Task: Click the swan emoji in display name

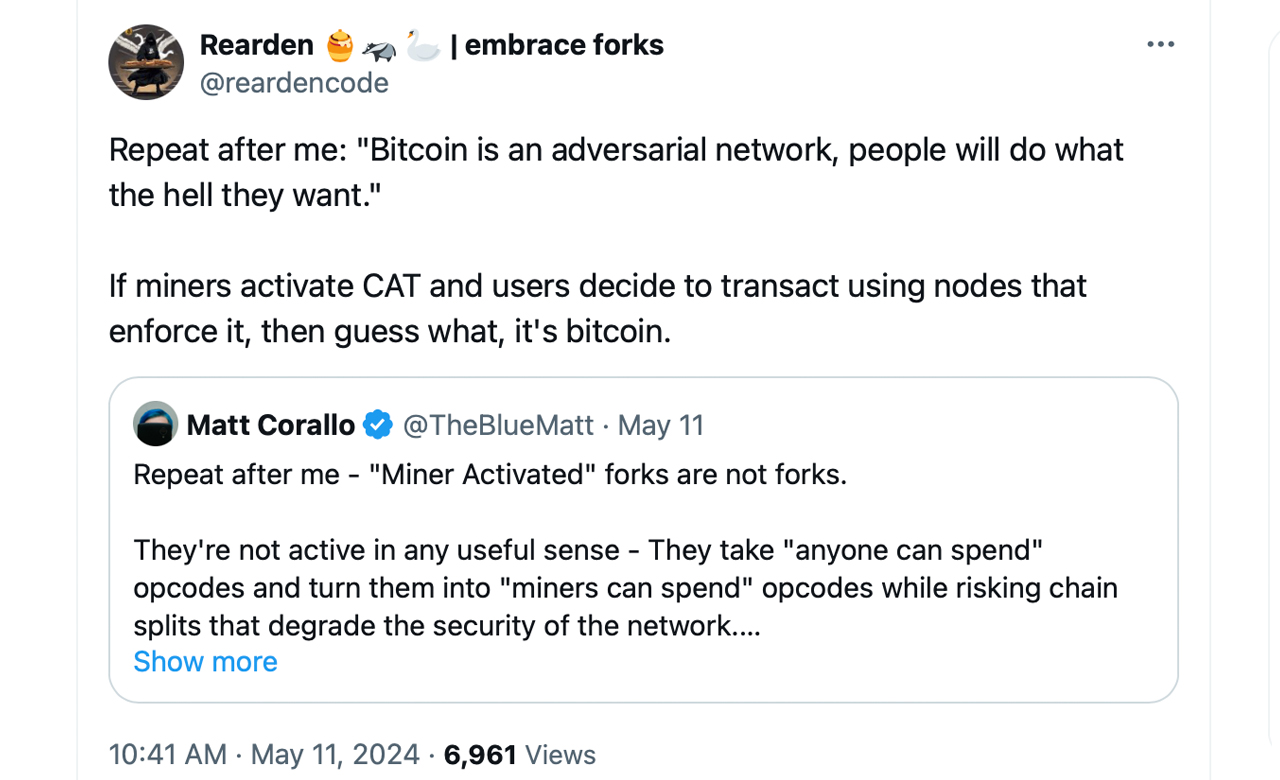Action: [423, 45]
